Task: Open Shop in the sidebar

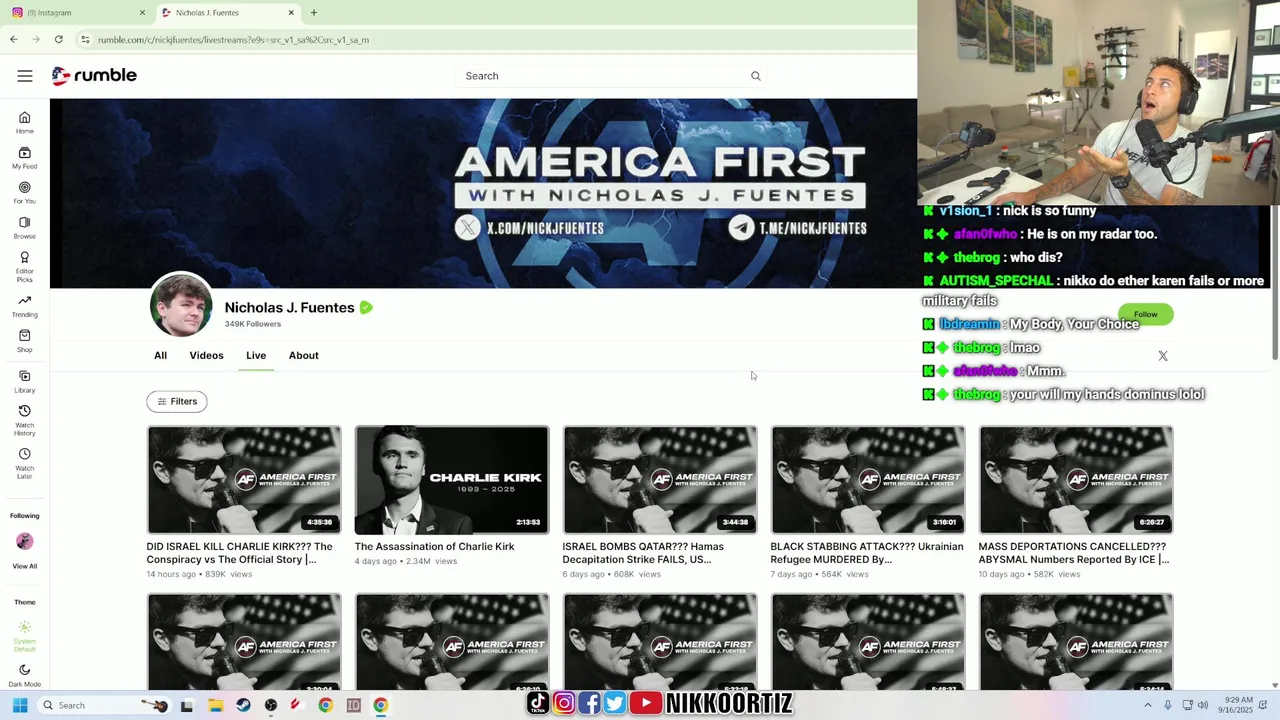Action: tap(24, 341)
